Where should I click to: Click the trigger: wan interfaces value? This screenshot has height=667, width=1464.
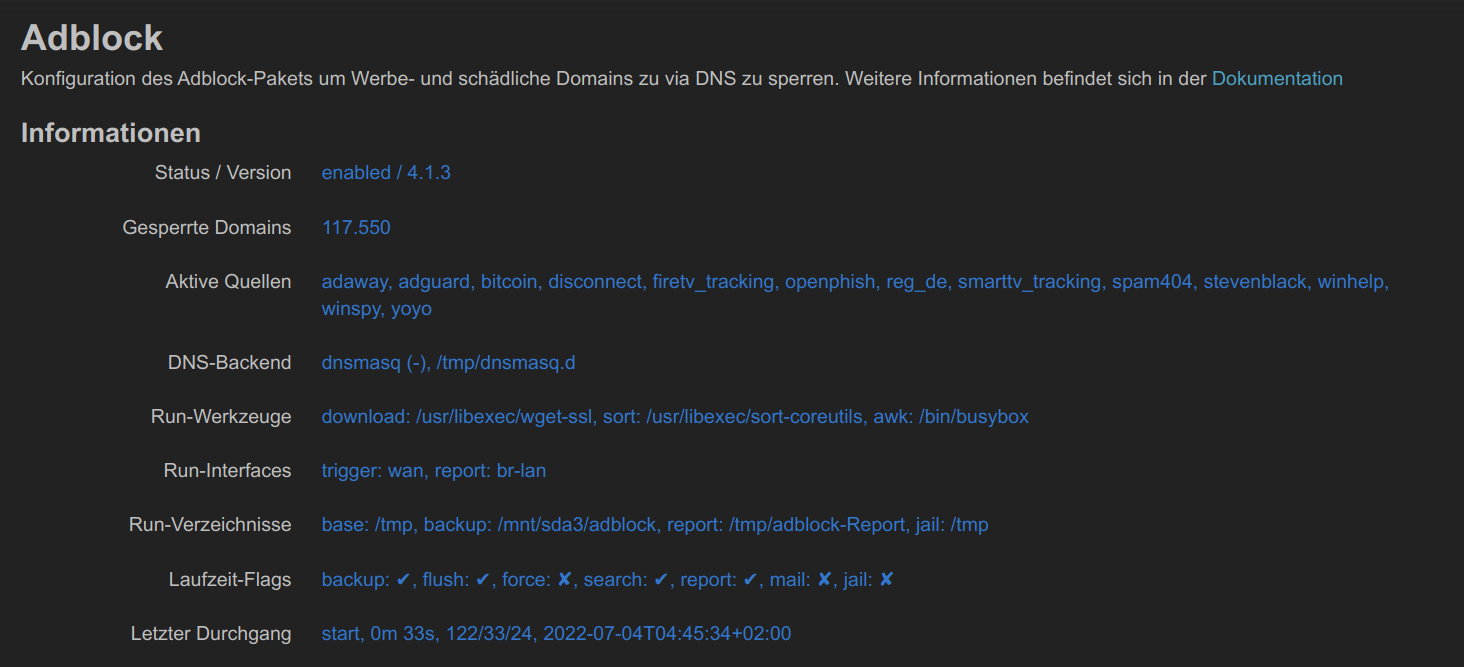[433, 470]
